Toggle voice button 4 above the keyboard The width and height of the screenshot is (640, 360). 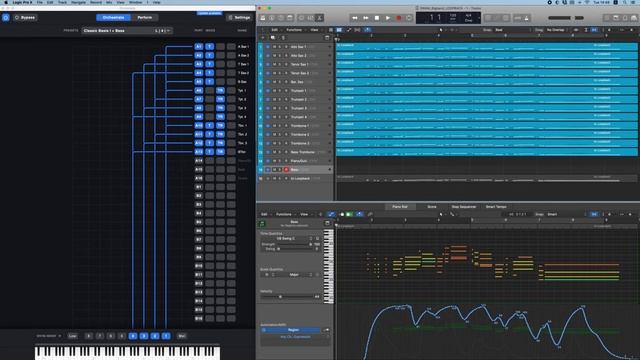[133, 336]
